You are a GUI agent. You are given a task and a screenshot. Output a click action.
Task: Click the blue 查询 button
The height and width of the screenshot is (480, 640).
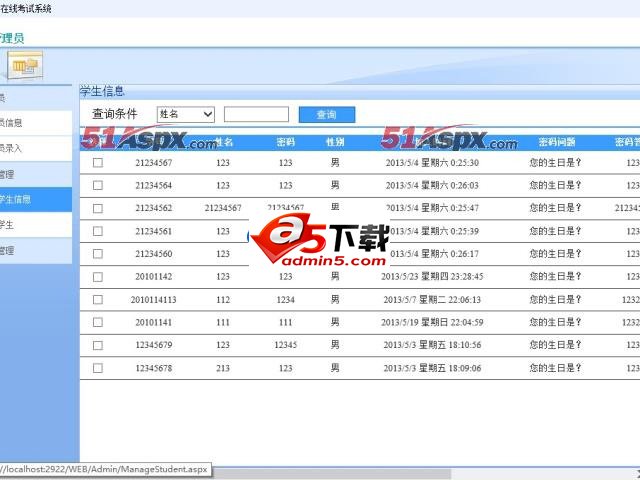327,115
